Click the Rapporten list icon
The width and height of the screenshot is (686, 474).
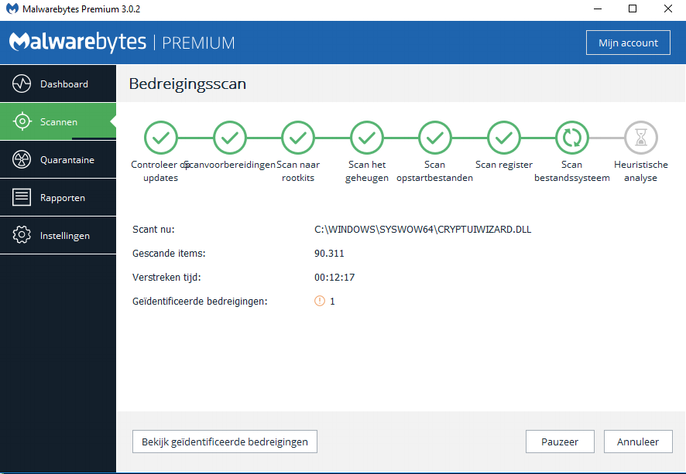(21, 197)
